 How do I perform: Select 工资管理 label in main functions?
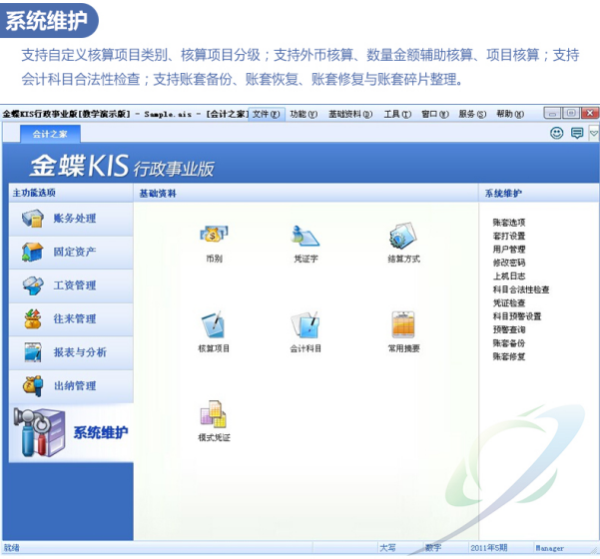[75, 285]
